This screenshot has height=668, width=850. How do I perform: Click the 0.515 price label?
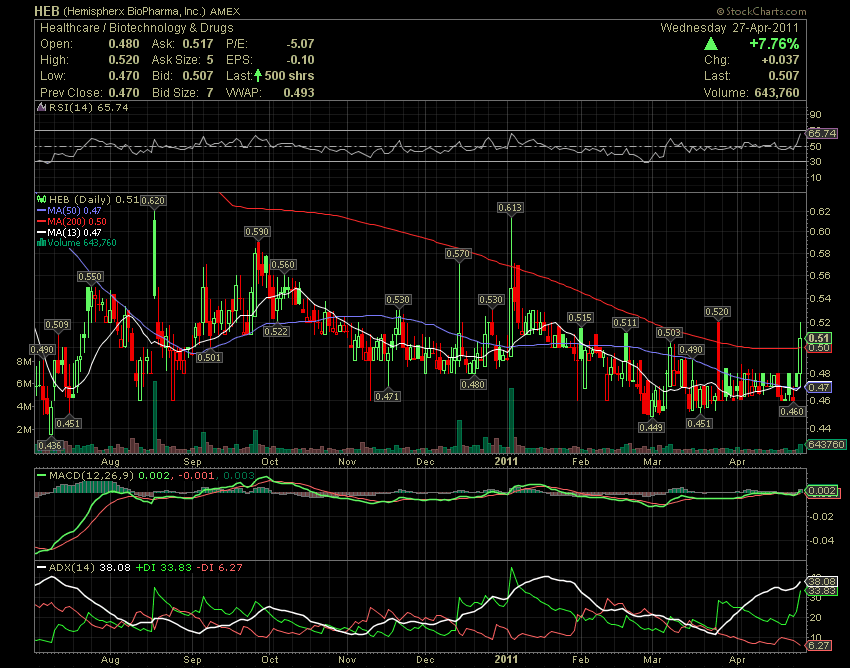(x=579, y=318)
